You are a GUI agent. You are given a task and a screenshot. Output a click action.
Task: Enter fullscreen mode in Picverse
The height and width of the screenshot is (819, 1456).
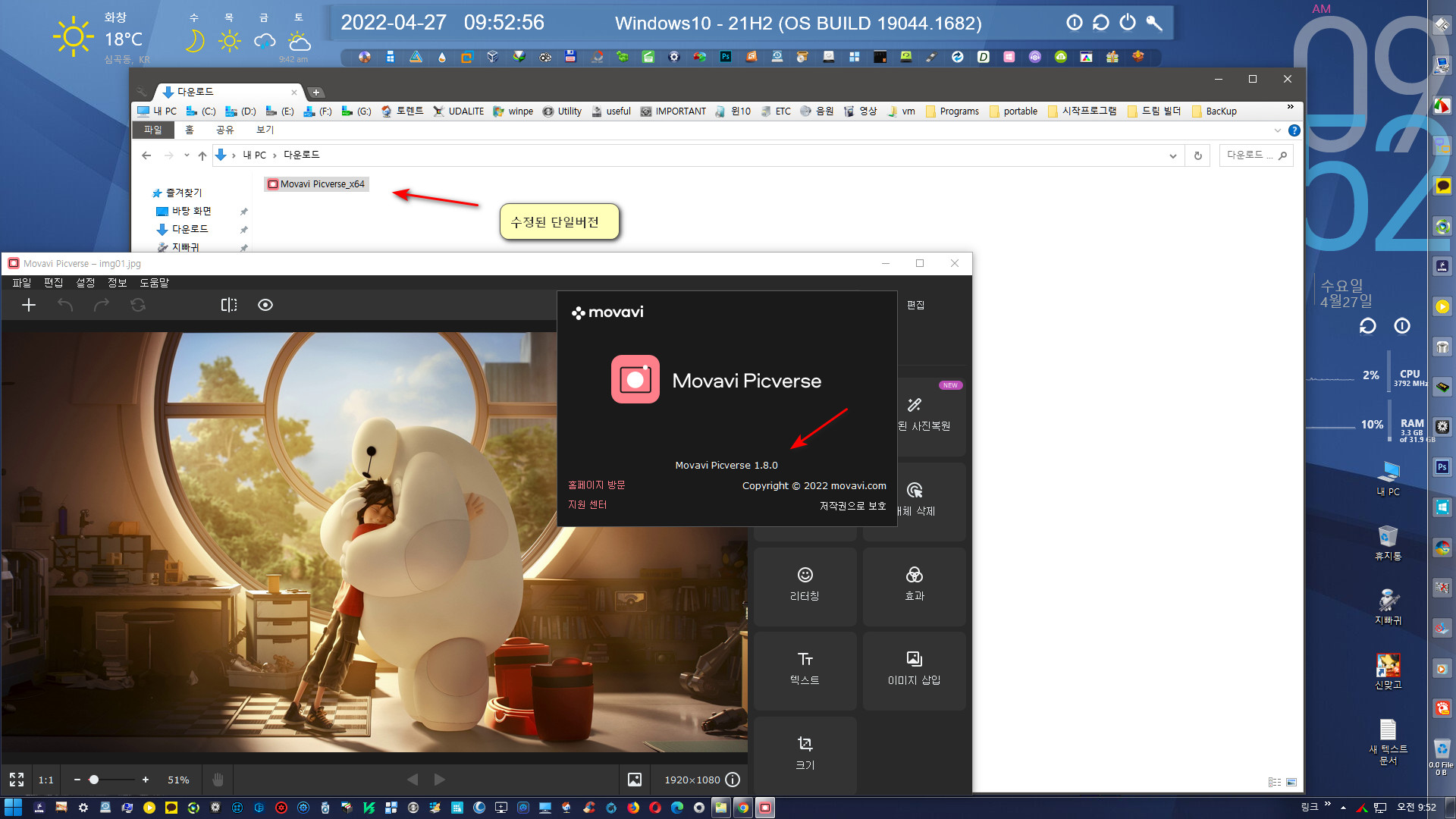[17, 780]
